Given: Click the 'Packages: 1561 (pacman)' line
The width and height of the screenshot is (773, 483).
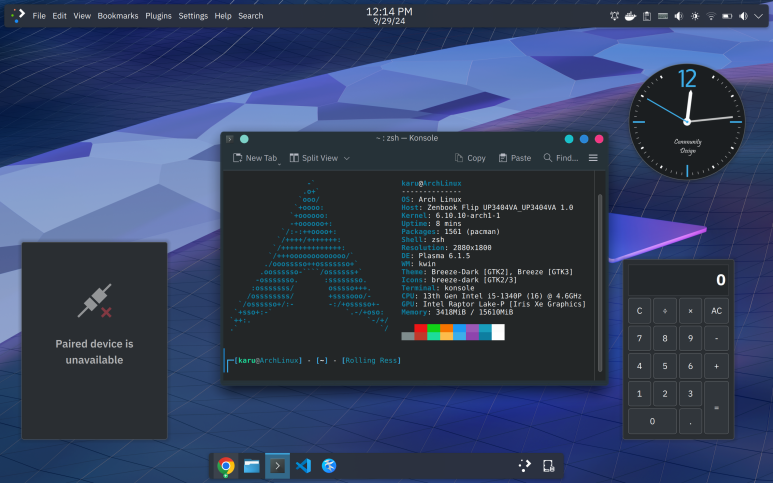Looking at the screenshot, I should 451,232.
